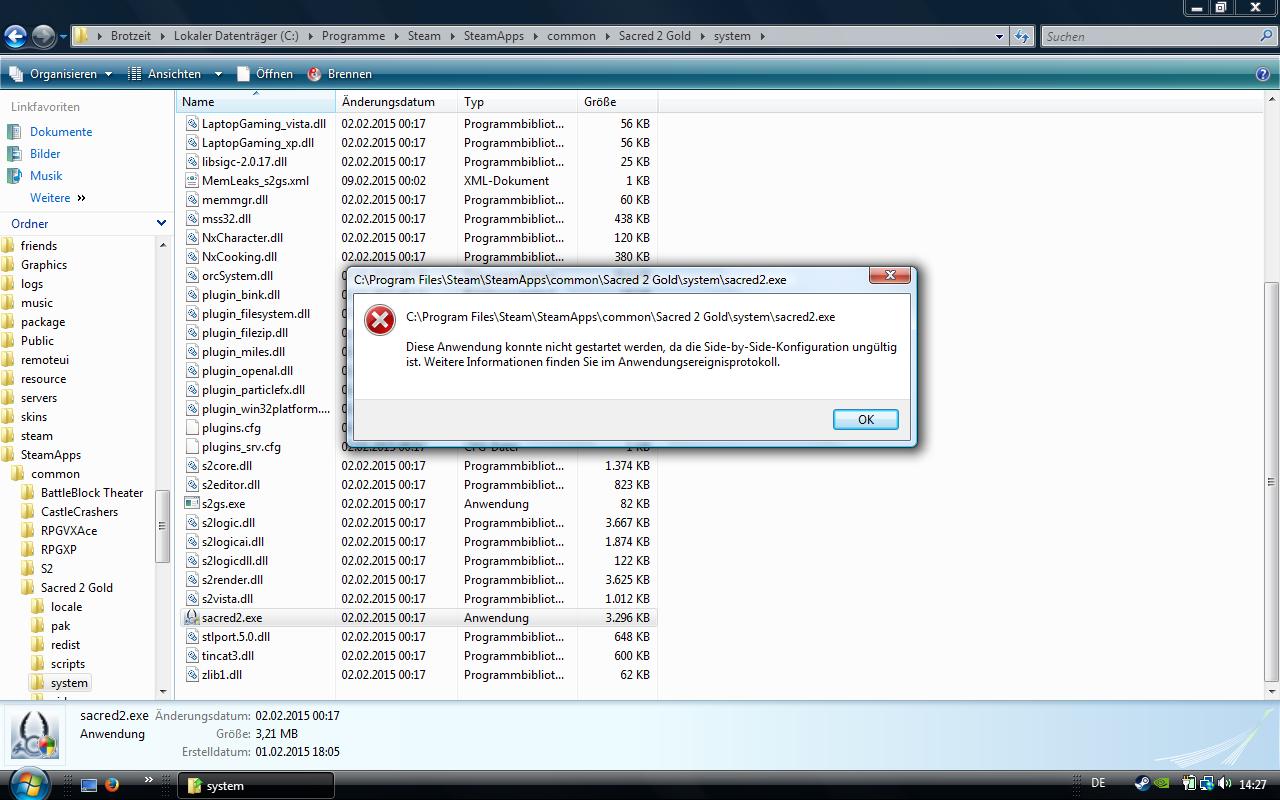The width and height of the screenshot is (1280, 800).
Task: Click the search magnifier icon
Action: click(x=1266, y=36)
